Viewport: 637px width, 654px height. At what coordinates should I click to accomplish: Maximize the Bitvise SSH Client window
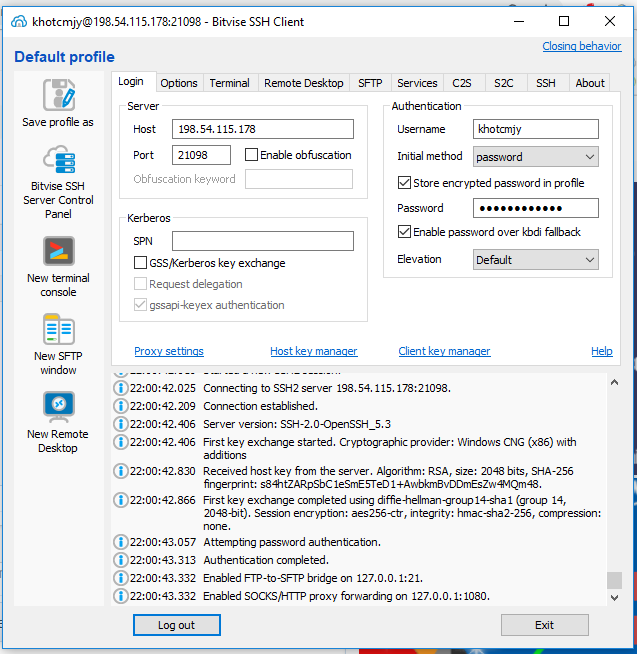564,21
